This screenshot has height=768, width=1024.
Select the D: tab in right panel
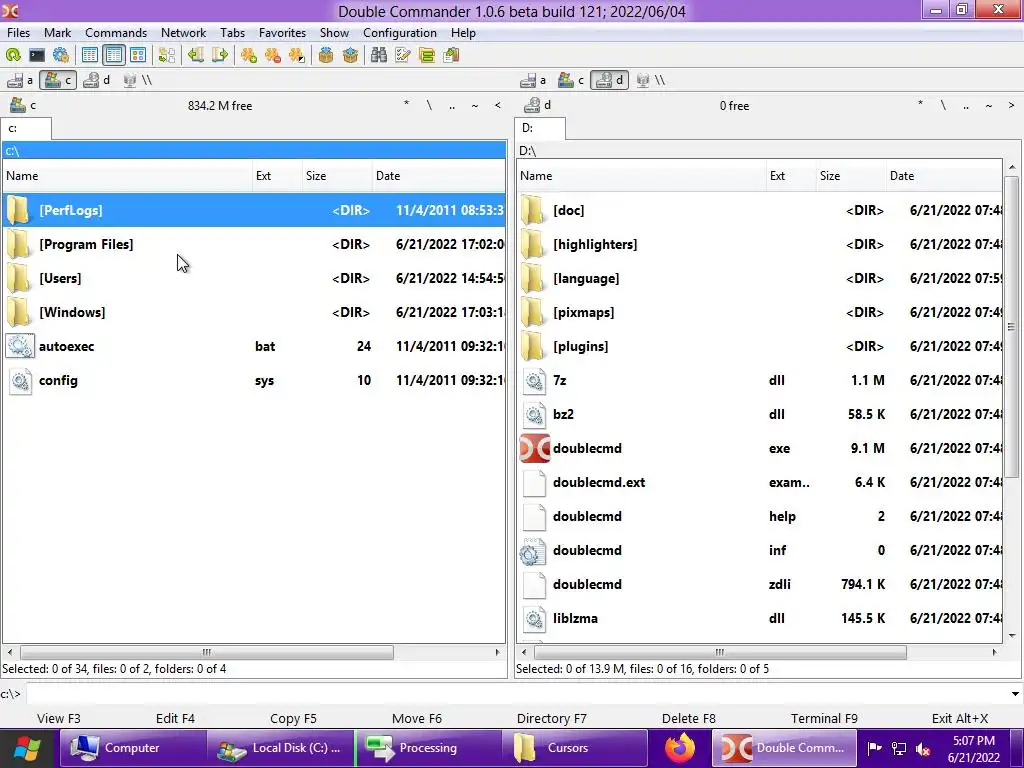point(540,128)
